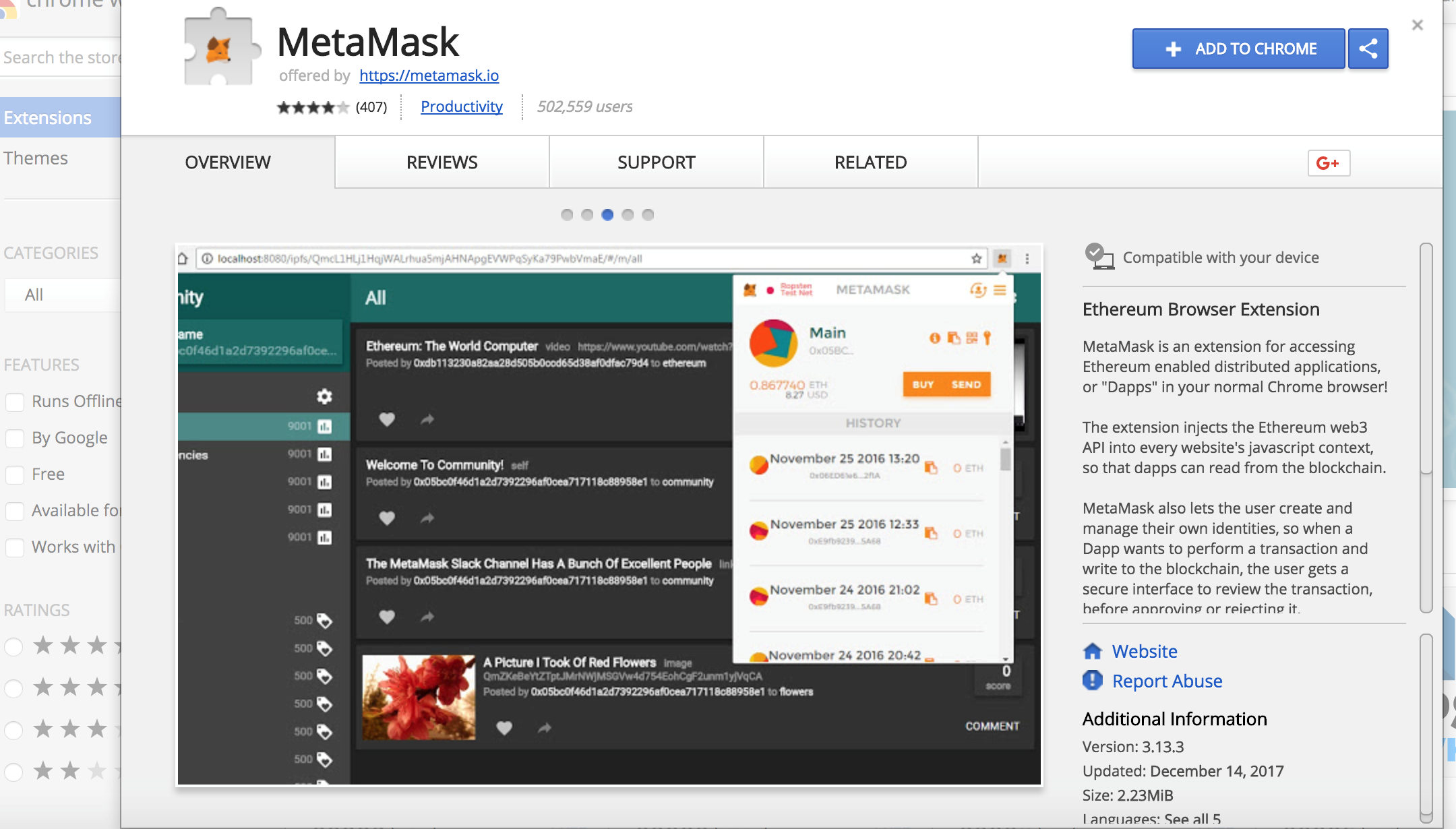Click the G+ share button on right

click(1328, 162)
